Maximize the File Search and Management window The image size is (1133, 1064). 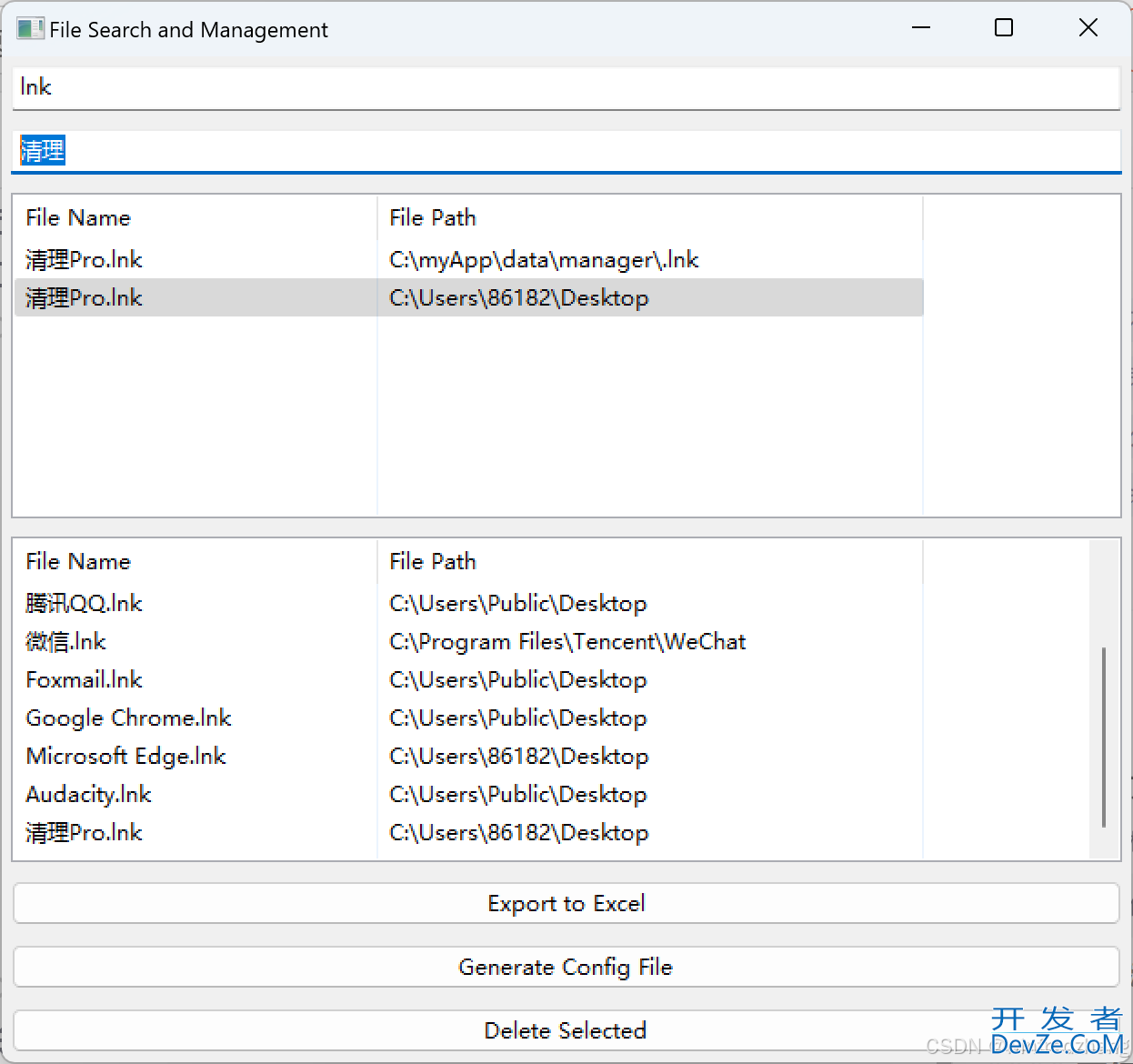point(1004,28)
